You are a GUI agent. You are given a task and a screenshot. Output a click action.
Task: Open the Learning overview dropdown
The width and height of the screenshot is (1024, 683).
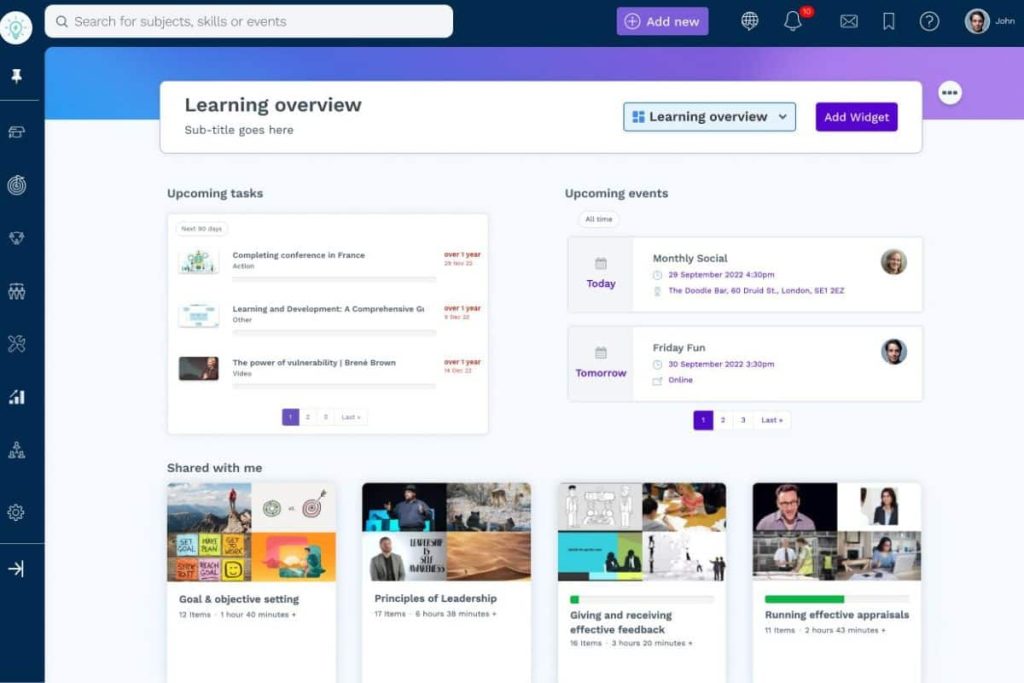click(709, 117)
